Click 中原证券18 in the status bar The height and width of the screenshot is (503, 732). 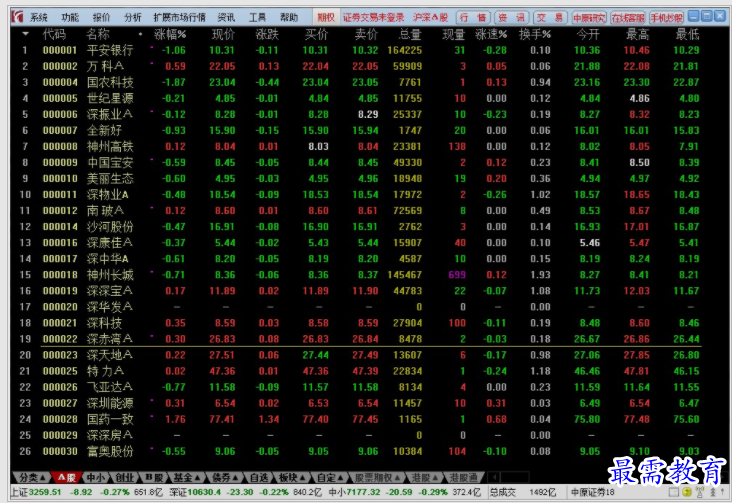tap(593, 492)
